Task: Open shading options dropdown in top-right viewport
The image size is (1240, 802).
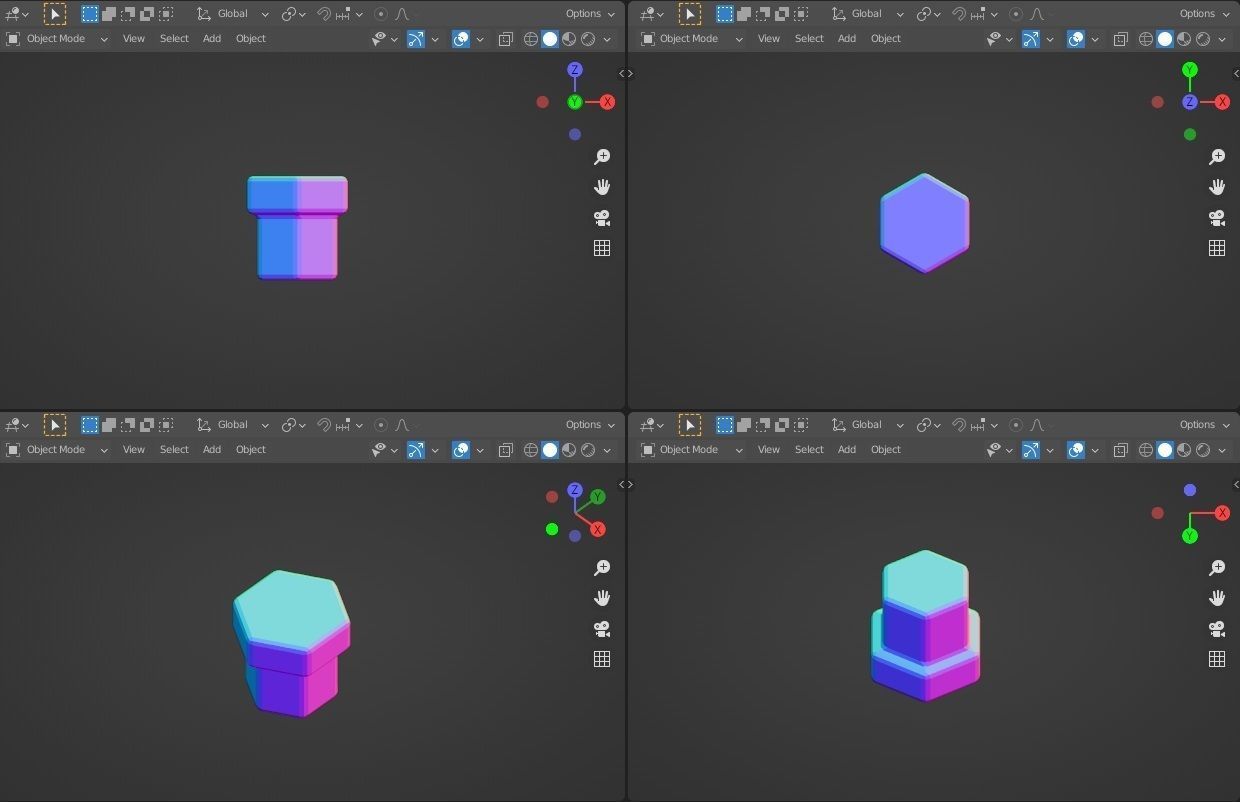Action: (1222, 39)
